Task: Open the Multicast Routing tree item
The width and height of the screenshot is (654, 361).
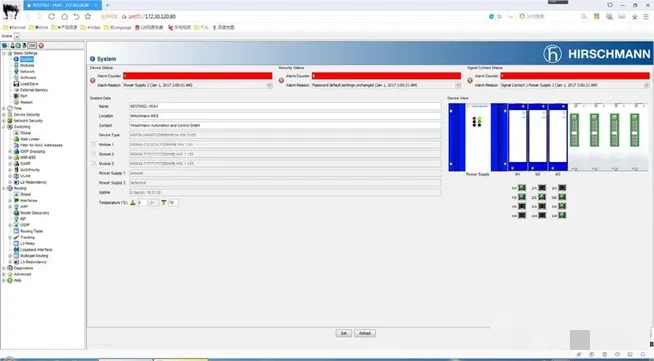Action: [x=34, y=256]
